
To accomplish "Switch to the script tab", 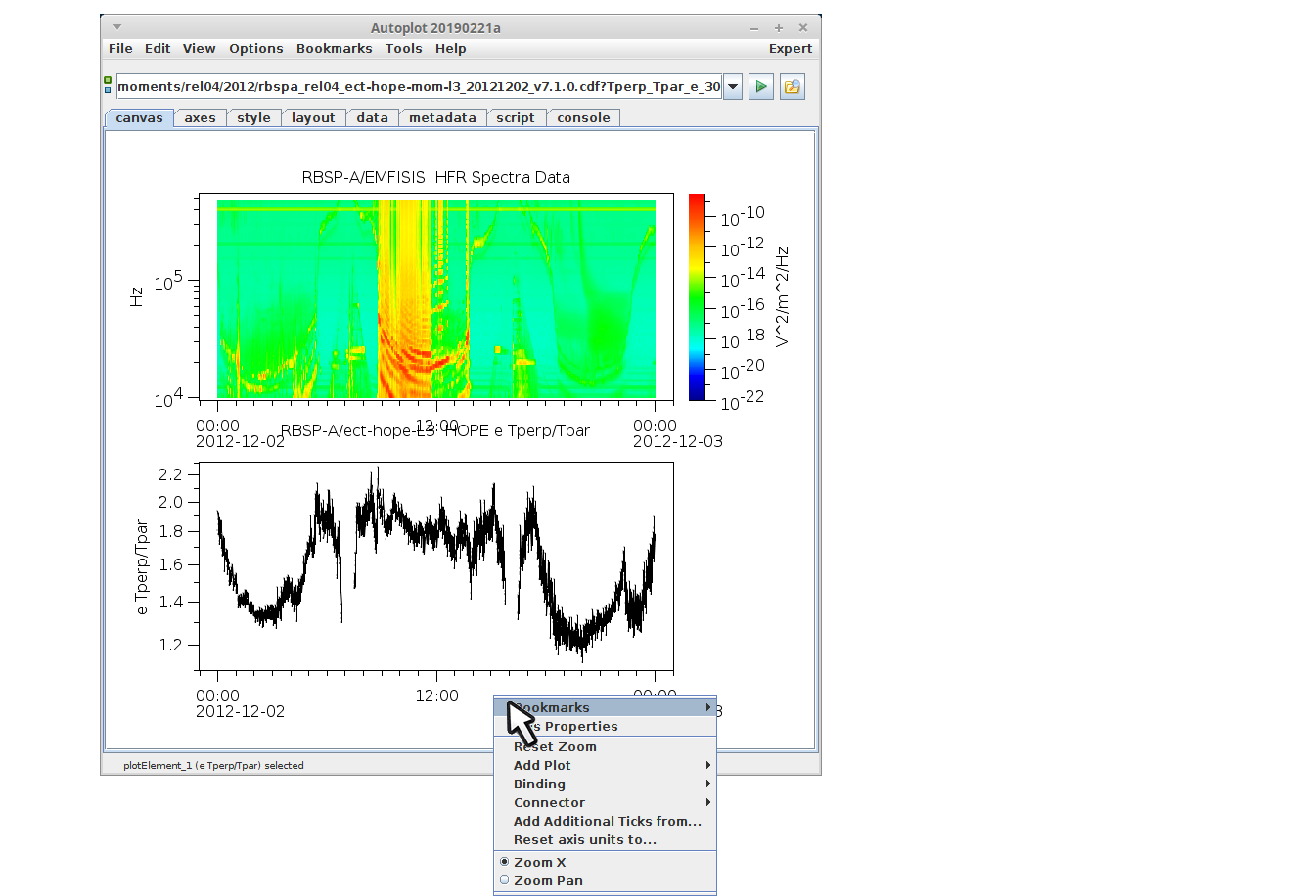I will click(x=515, y=118).
